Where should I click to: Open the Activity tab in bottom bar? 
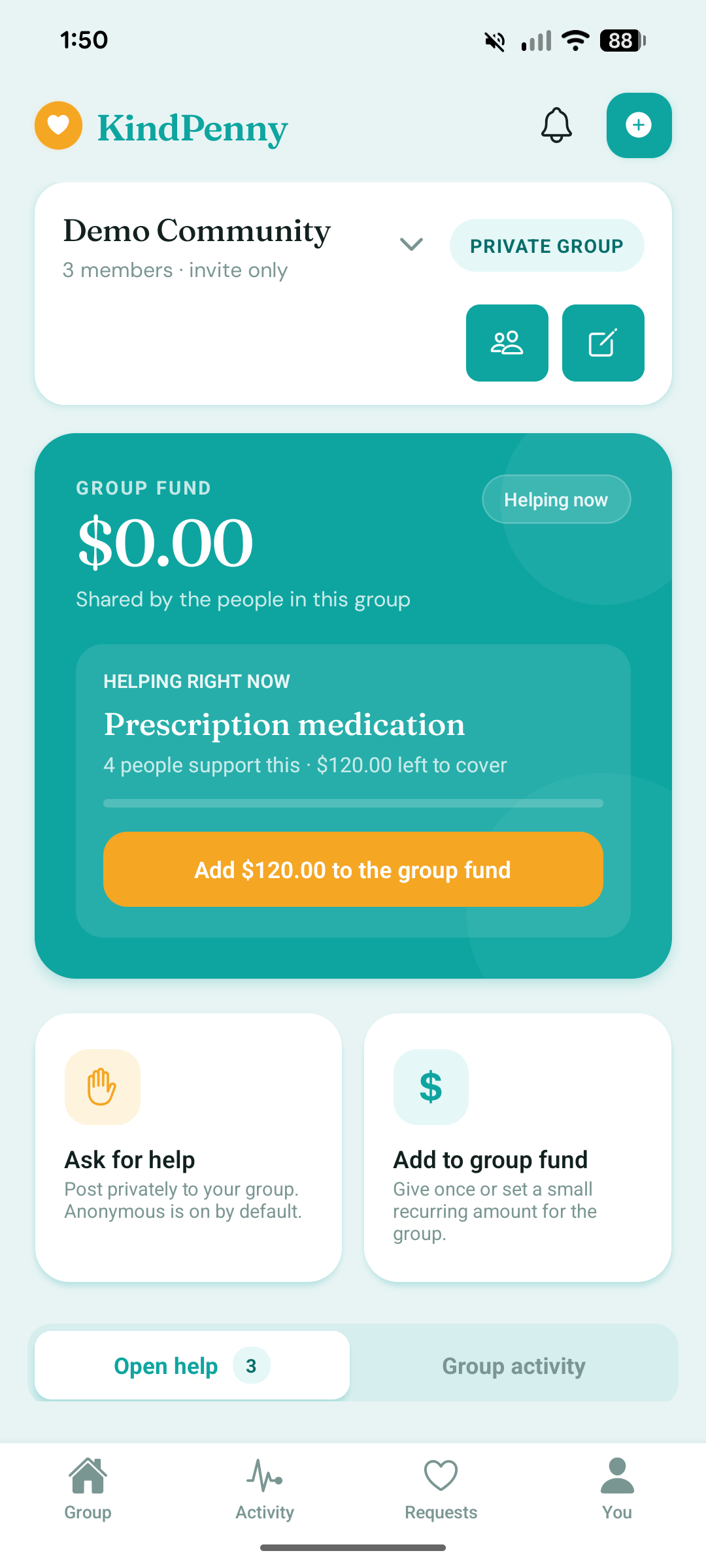265,1490
